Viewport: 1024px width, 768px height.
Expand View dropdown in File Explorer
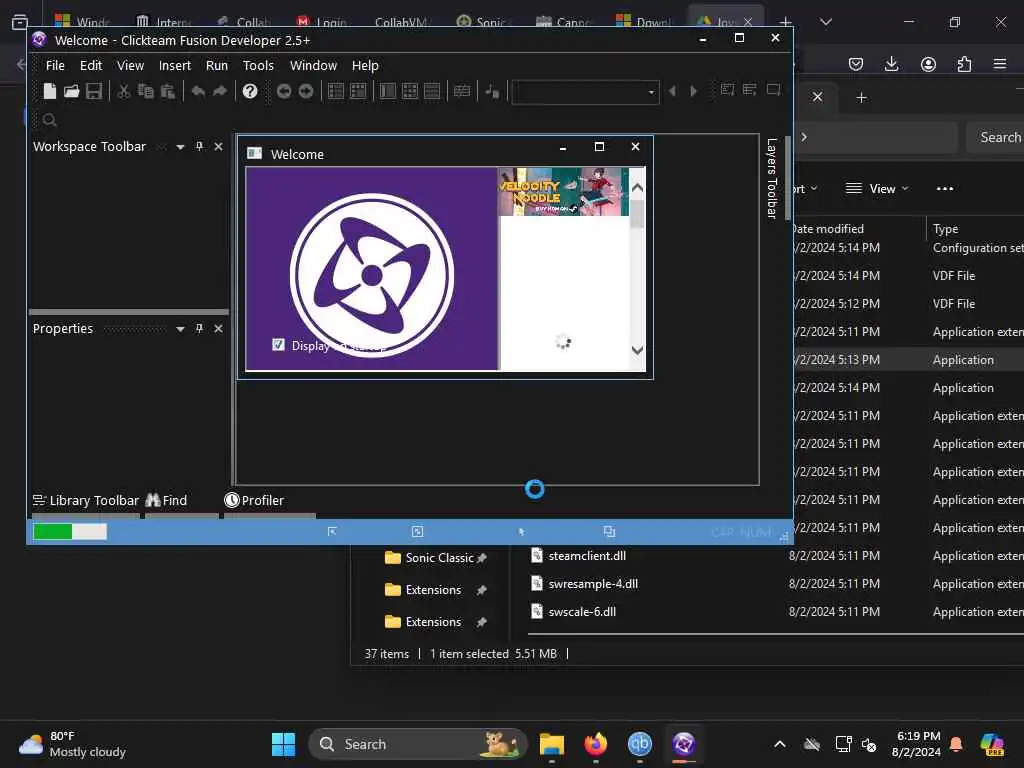(x=876, y=189)
